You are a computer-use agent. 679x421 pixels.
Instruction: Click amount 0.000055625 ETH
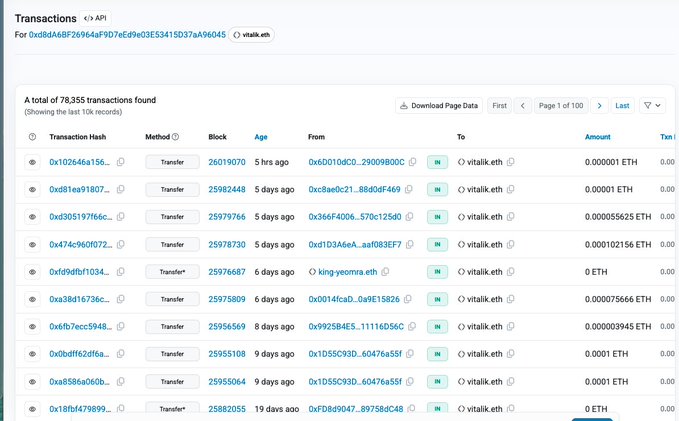(x=618, y=217)
